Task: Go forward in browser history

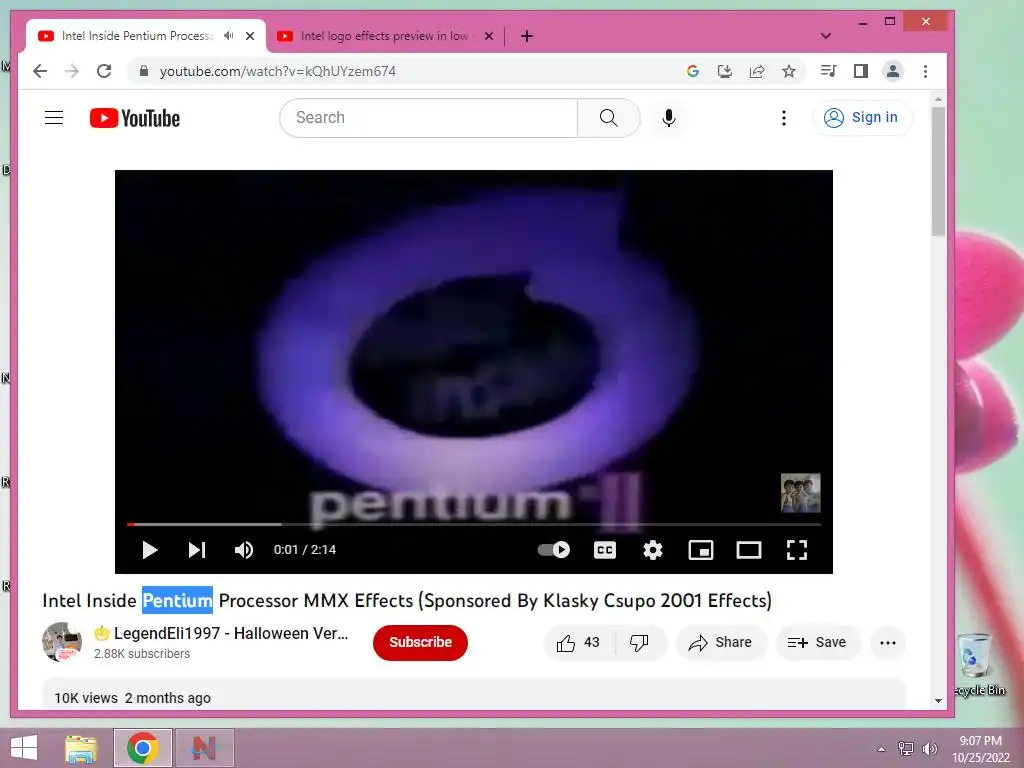Action: [x=72, y=71]
